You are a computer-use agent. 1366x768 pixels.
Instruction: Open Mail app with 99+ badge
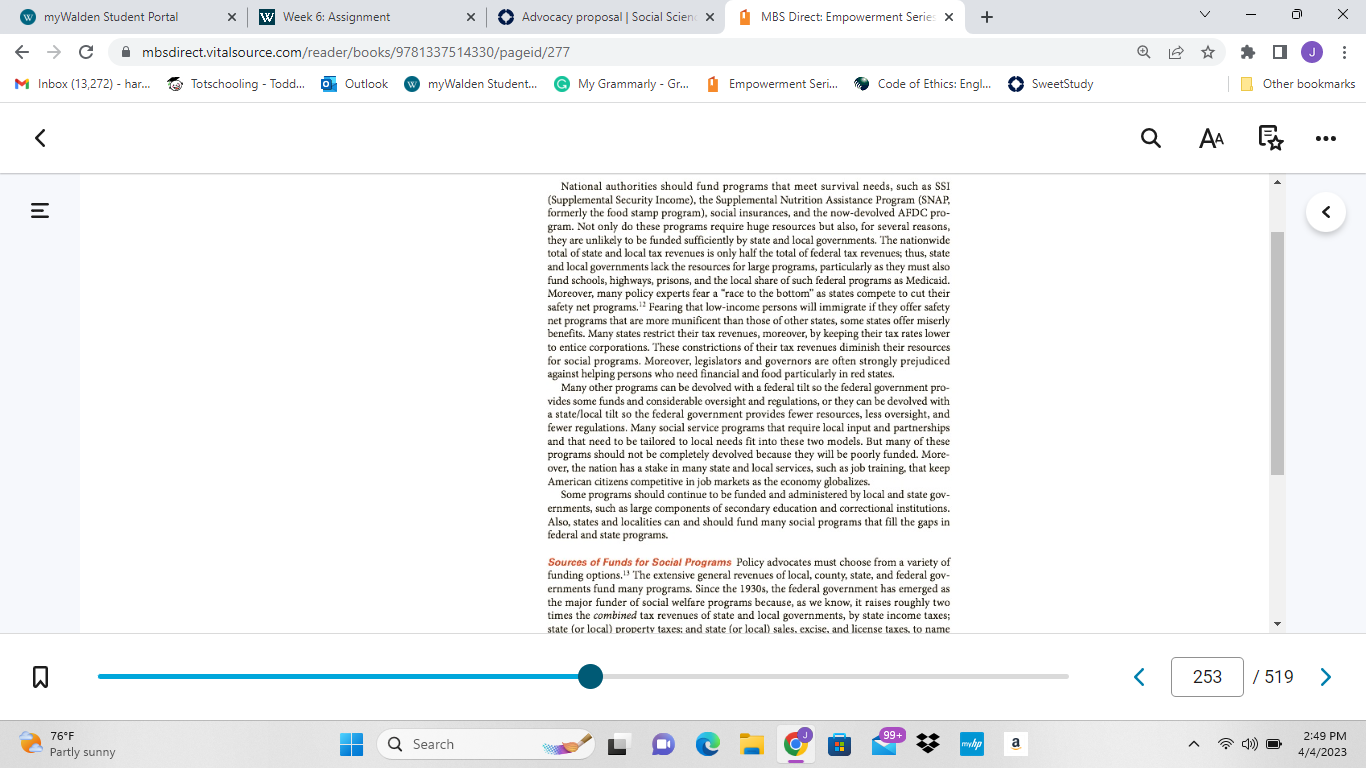tap(886, 743)
